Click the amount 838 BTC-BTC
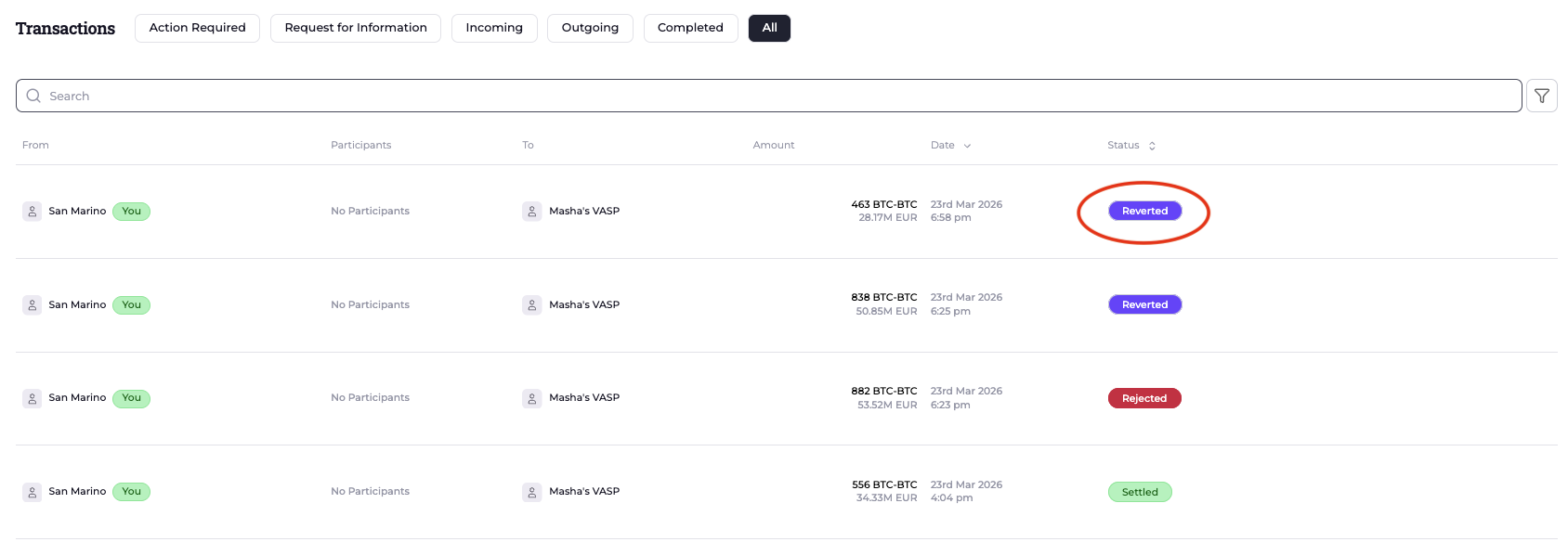 click(884, 298)
